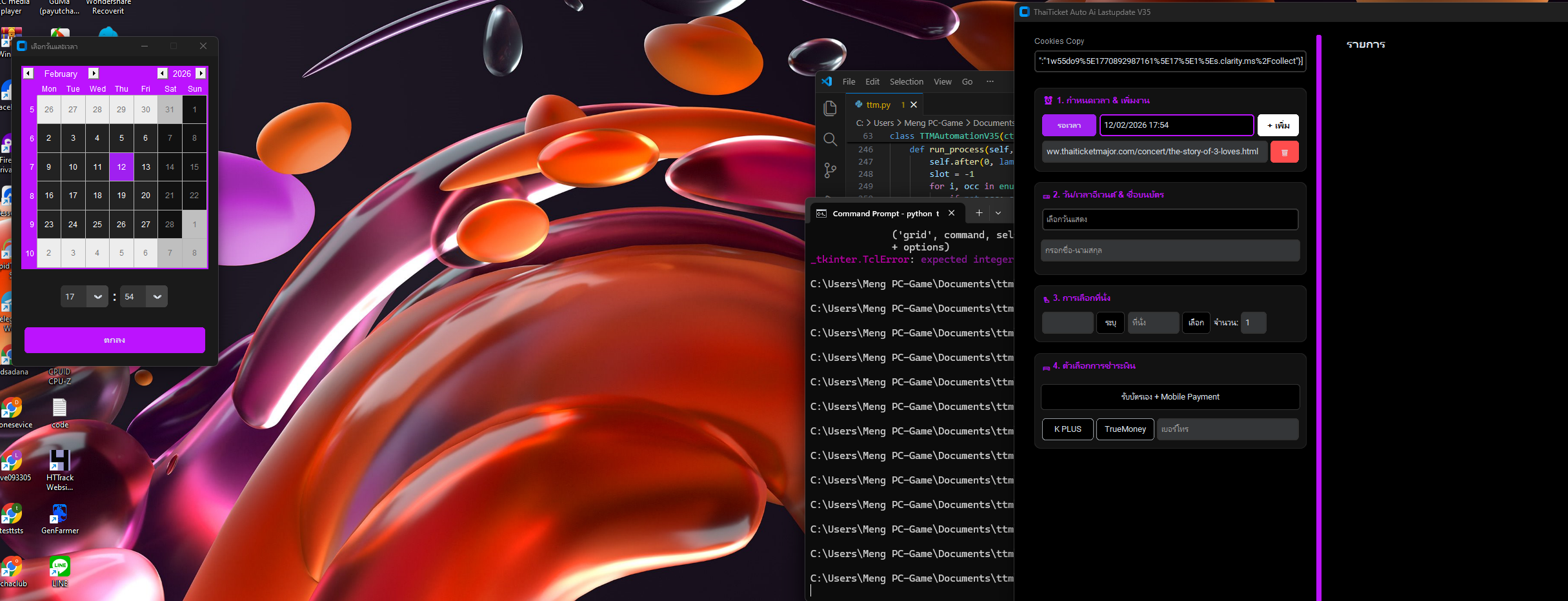
Task: Open the Source Control icon in VS Code
Action: point(830,170)
